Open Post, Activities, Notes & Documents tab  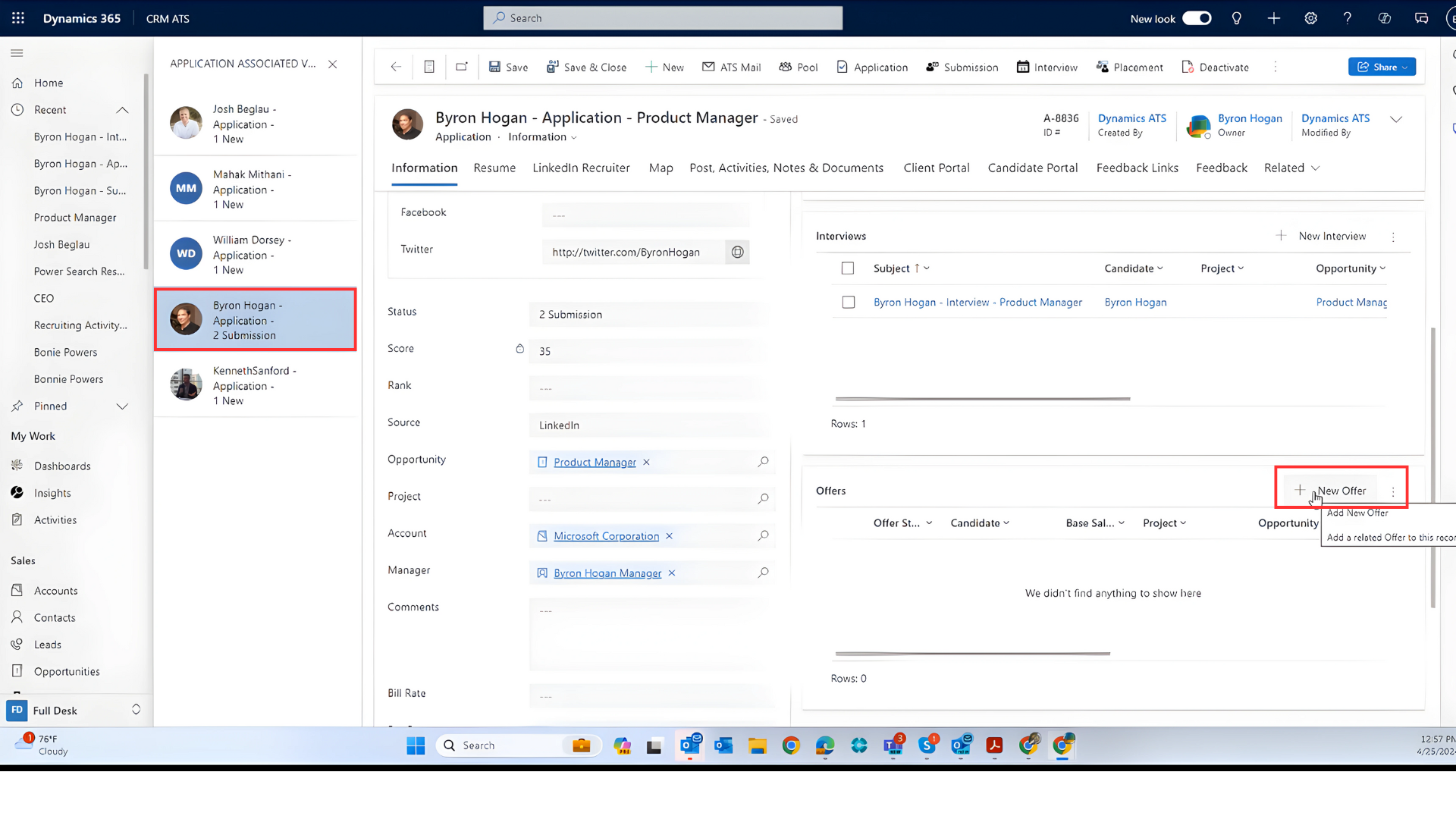pyautogui.click(x=786, y=168)
